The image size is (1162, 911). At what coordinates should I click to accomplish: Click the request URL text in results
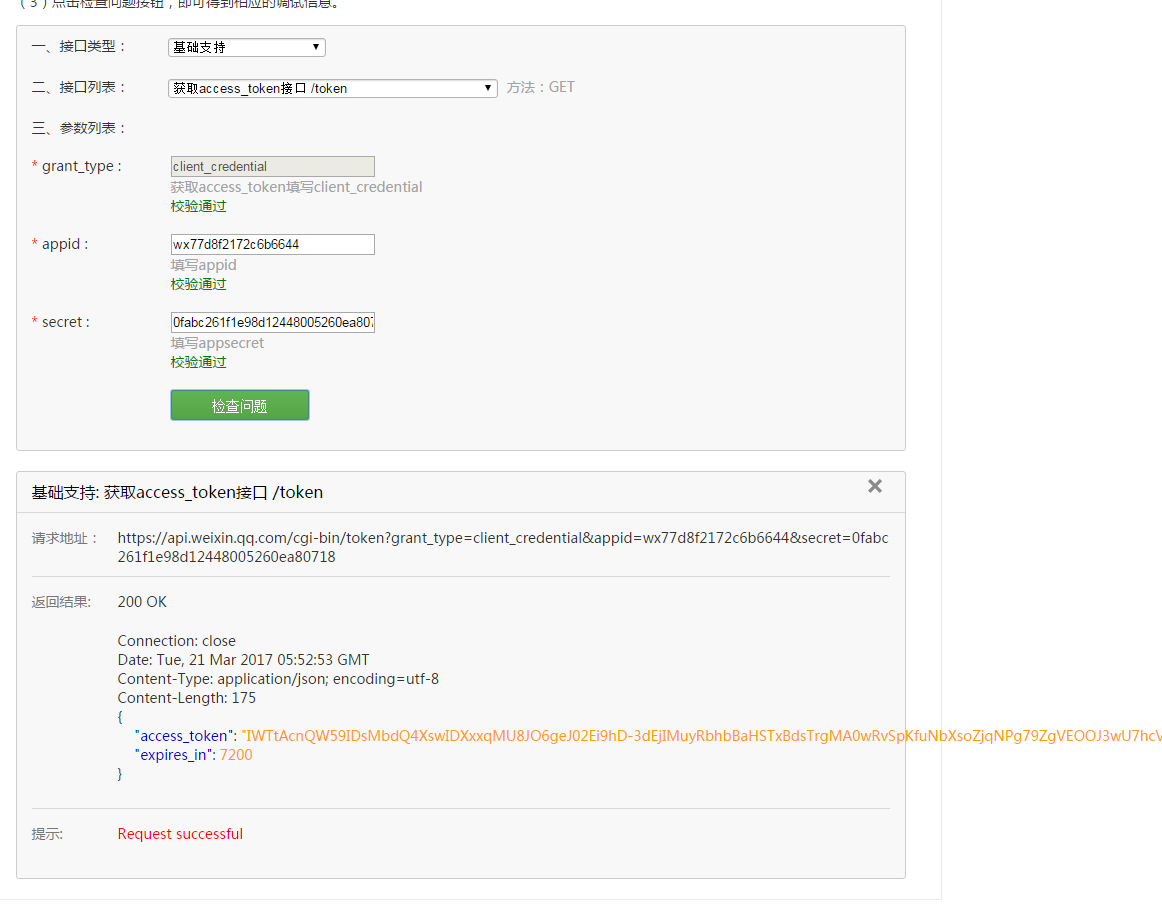(502, 538)
